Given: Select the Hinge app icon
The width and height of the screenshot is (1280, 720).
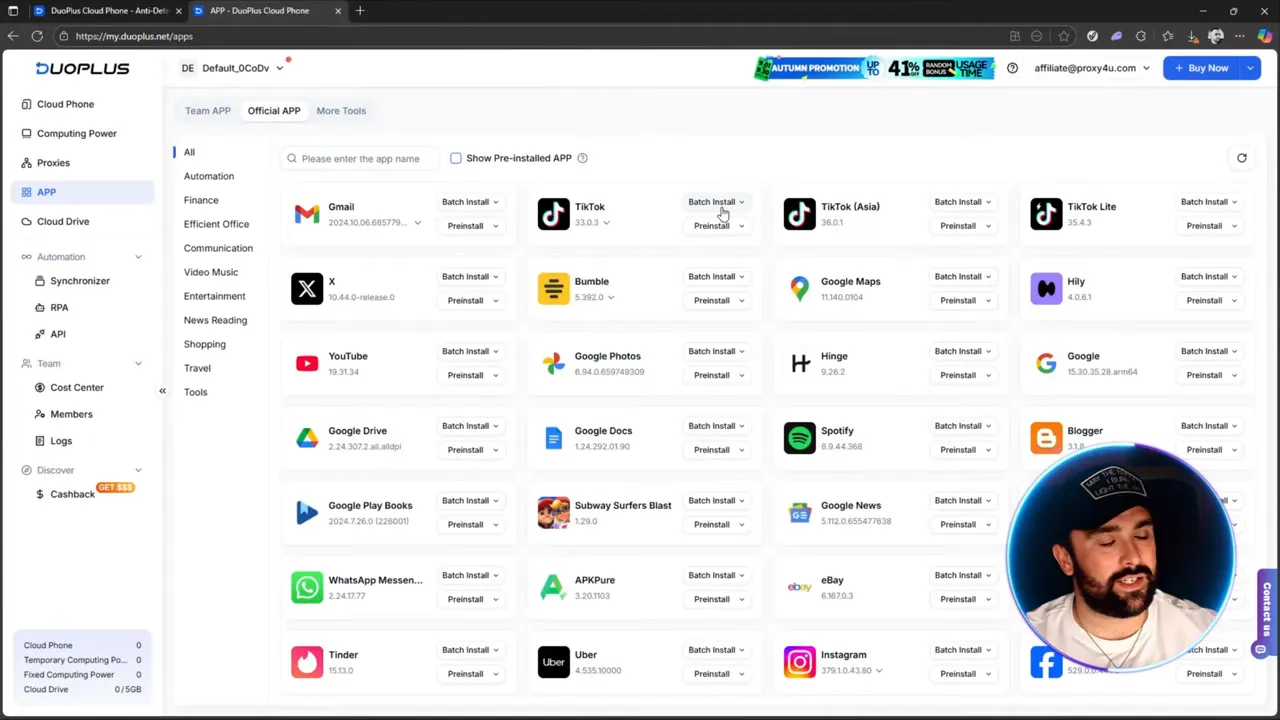Looking at the screenshot, I should click(800, 363).
